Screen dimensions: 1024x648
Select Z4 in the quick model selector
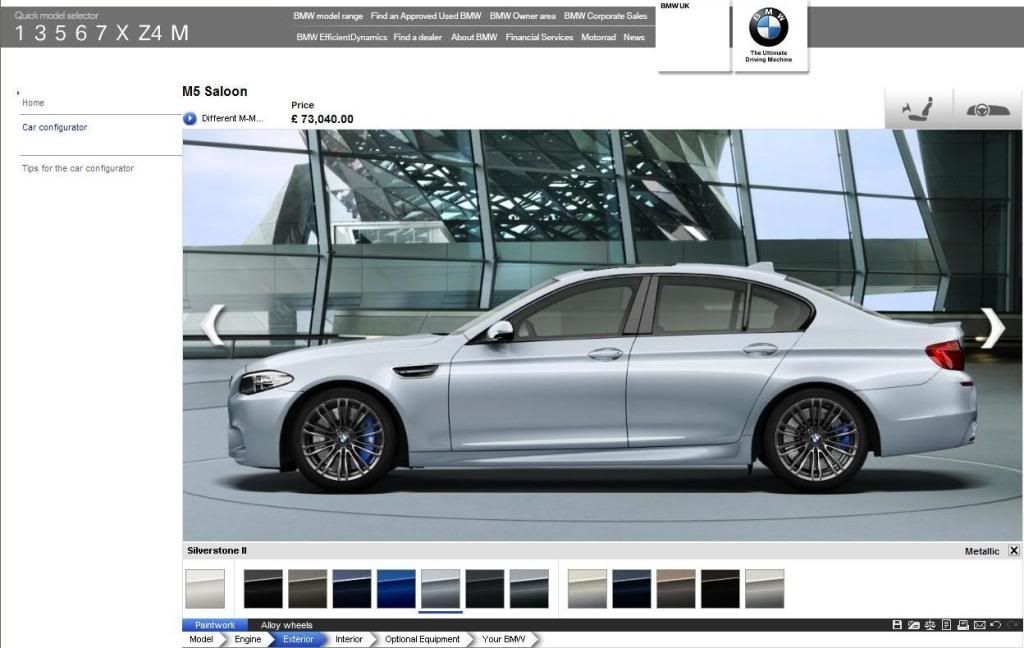150,33
